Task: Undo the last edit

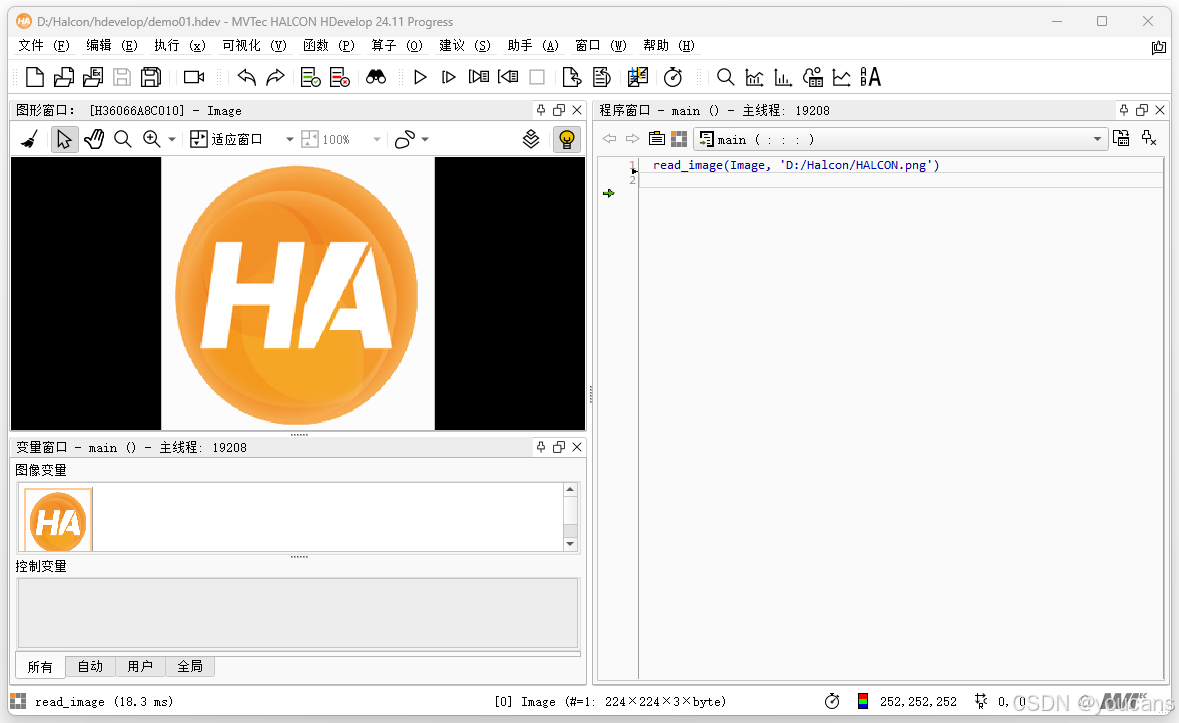Action: [247, 77]
